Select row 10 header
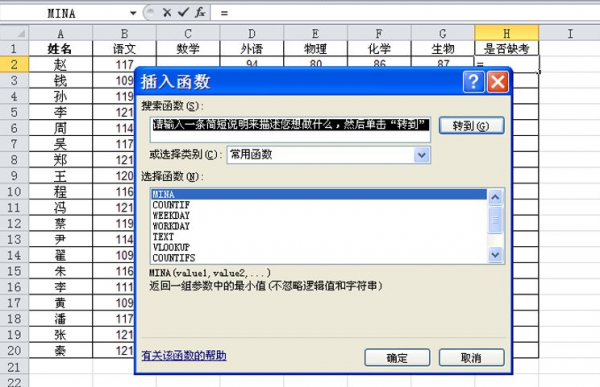 15,191
